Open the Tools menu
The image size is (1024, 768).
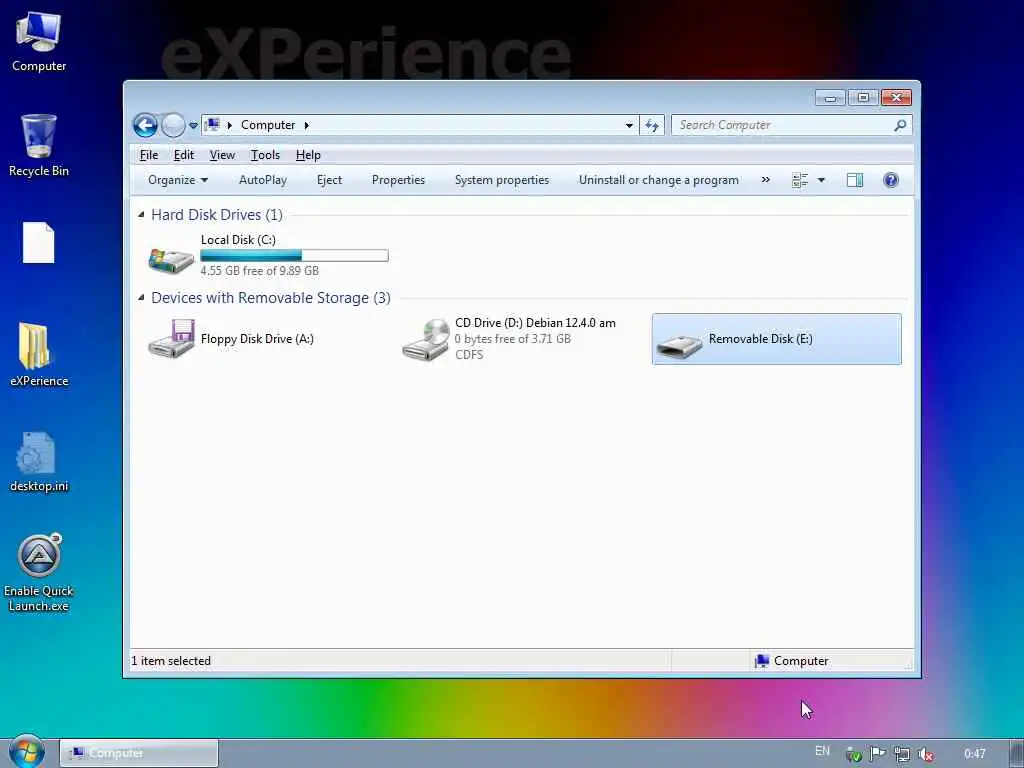(265, 155)
